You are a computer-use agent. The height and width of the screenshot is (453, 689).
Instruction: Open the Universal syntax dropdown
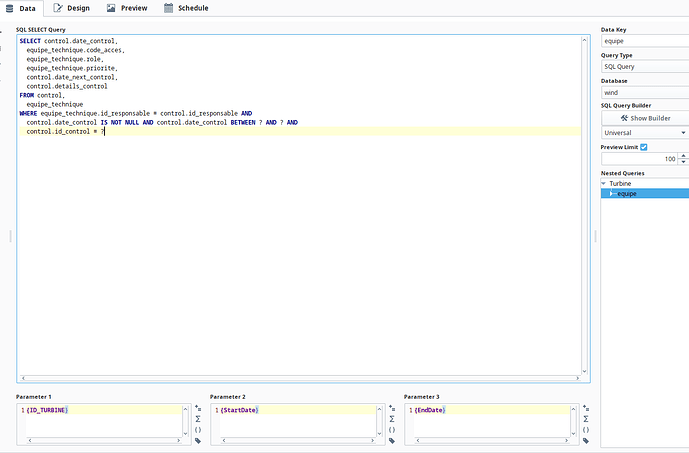(x=645, y=133)
